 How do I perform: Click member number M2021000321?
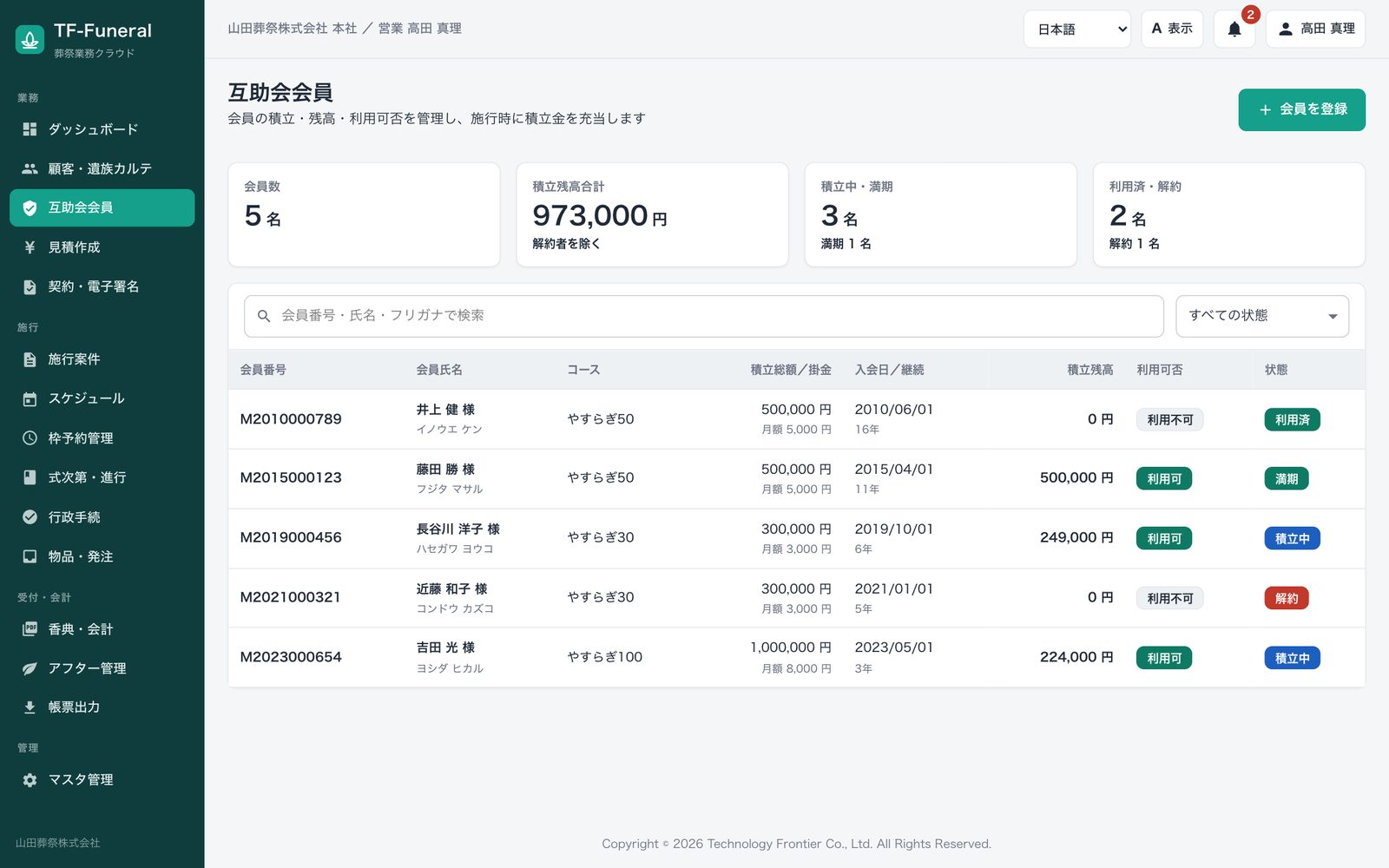tap(291, 597)
